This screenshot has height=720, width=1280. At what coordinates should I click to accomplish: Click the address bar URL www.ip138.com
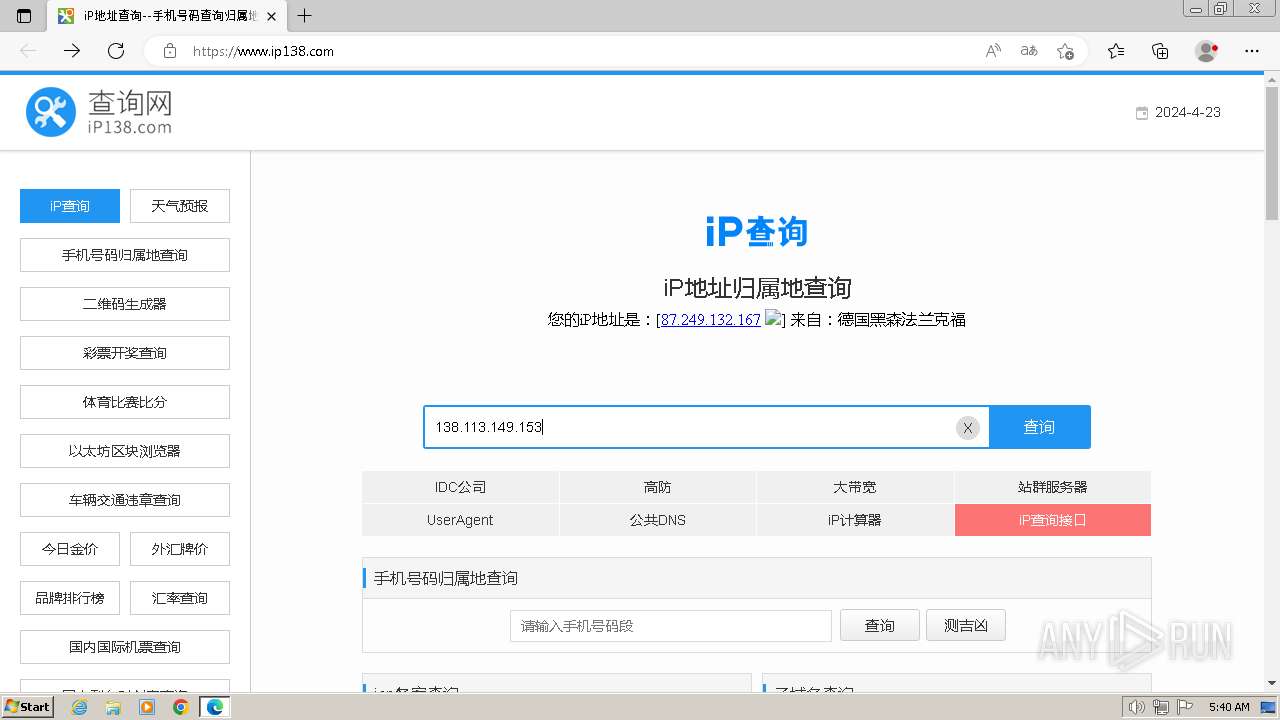pyautogui.click(x=263, y=51)
